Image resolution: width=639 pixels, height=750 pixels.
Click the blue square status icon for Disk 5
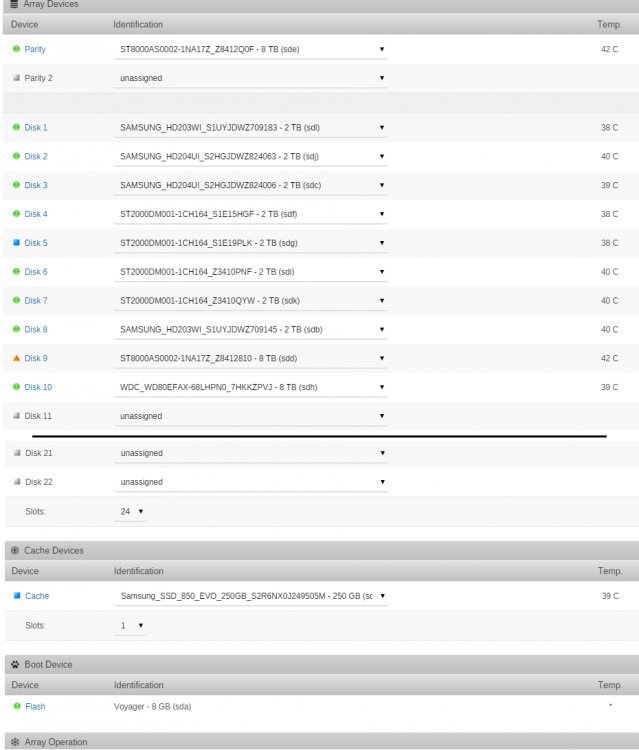[x=16, y=243]
